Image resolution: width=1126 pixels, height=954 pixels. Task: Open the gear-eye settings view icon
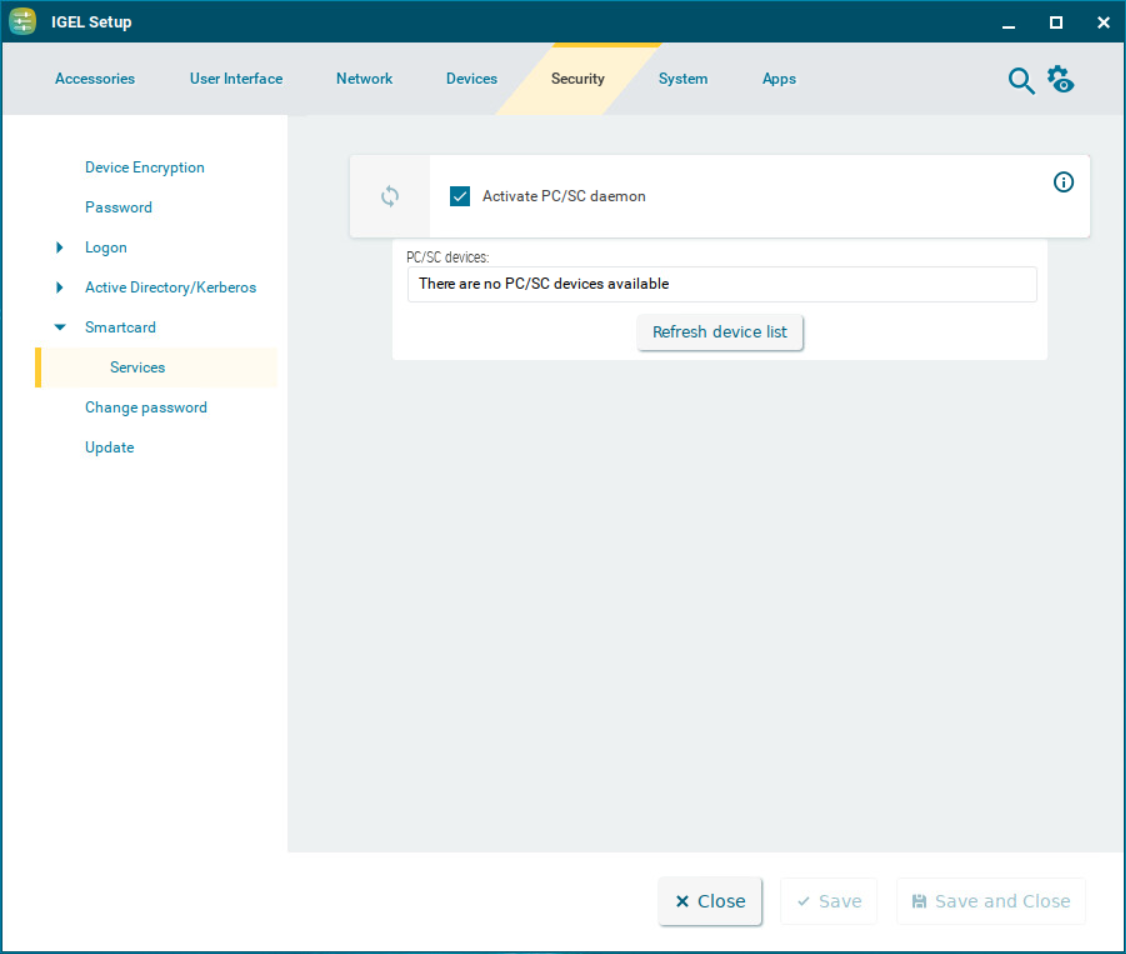click(1061, 80)
